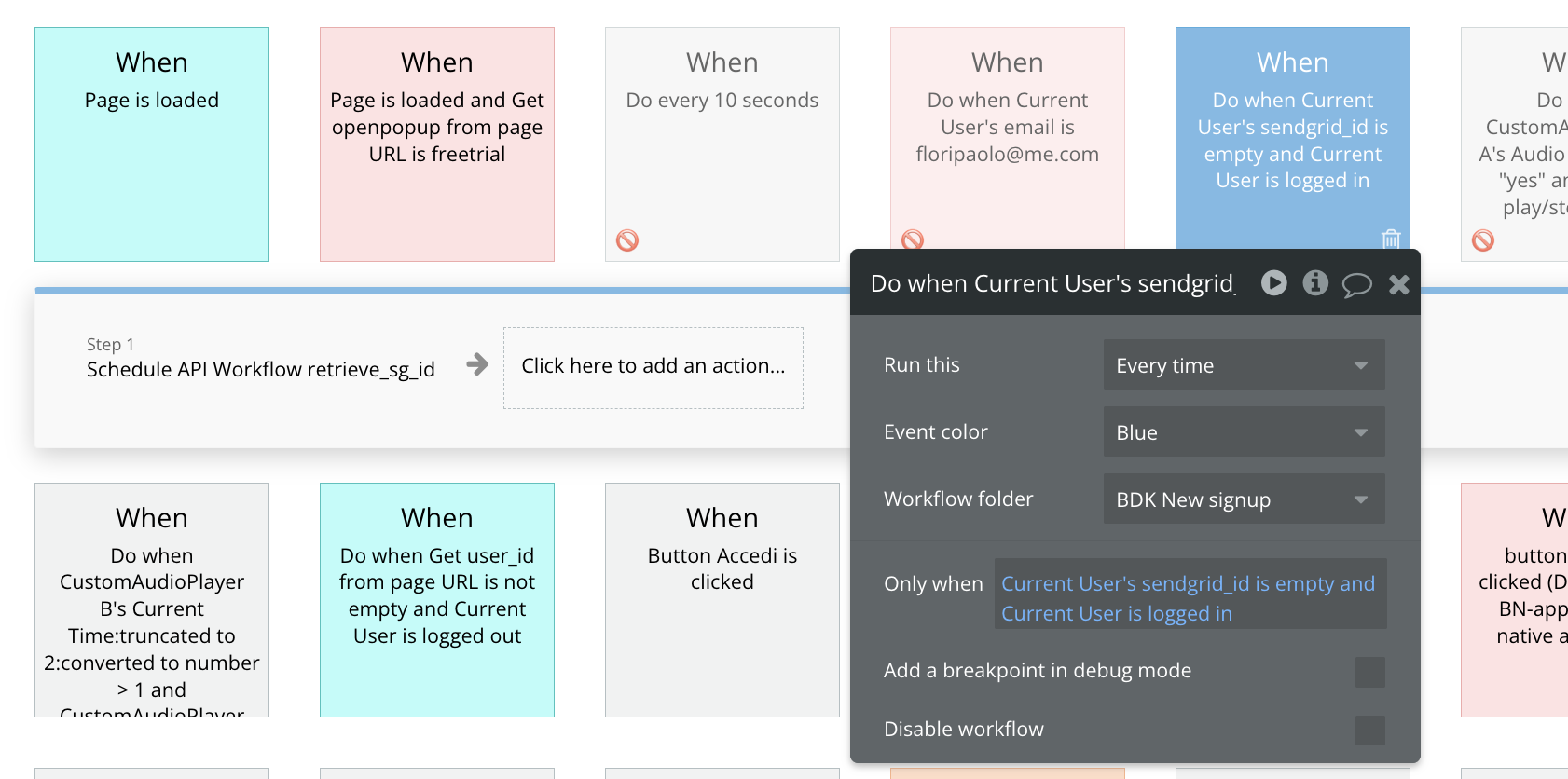Click the trash icon on blue event
Image resolution: width=1568 pixels, height=779 pixels.
[1391, 239]
